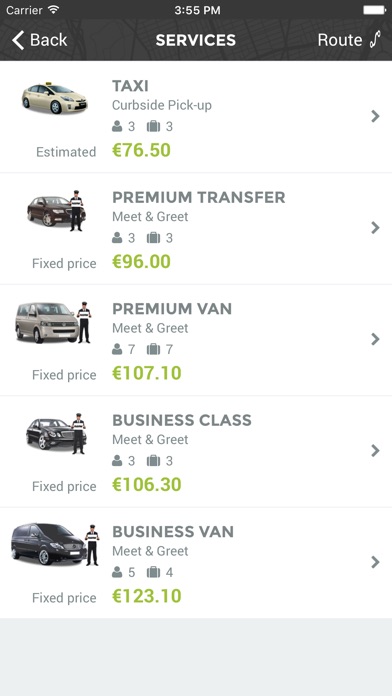The image size is (392, 696).
Task: Open the Route squiggle icon
Action: pyautogui.click(x=375, y=40)
